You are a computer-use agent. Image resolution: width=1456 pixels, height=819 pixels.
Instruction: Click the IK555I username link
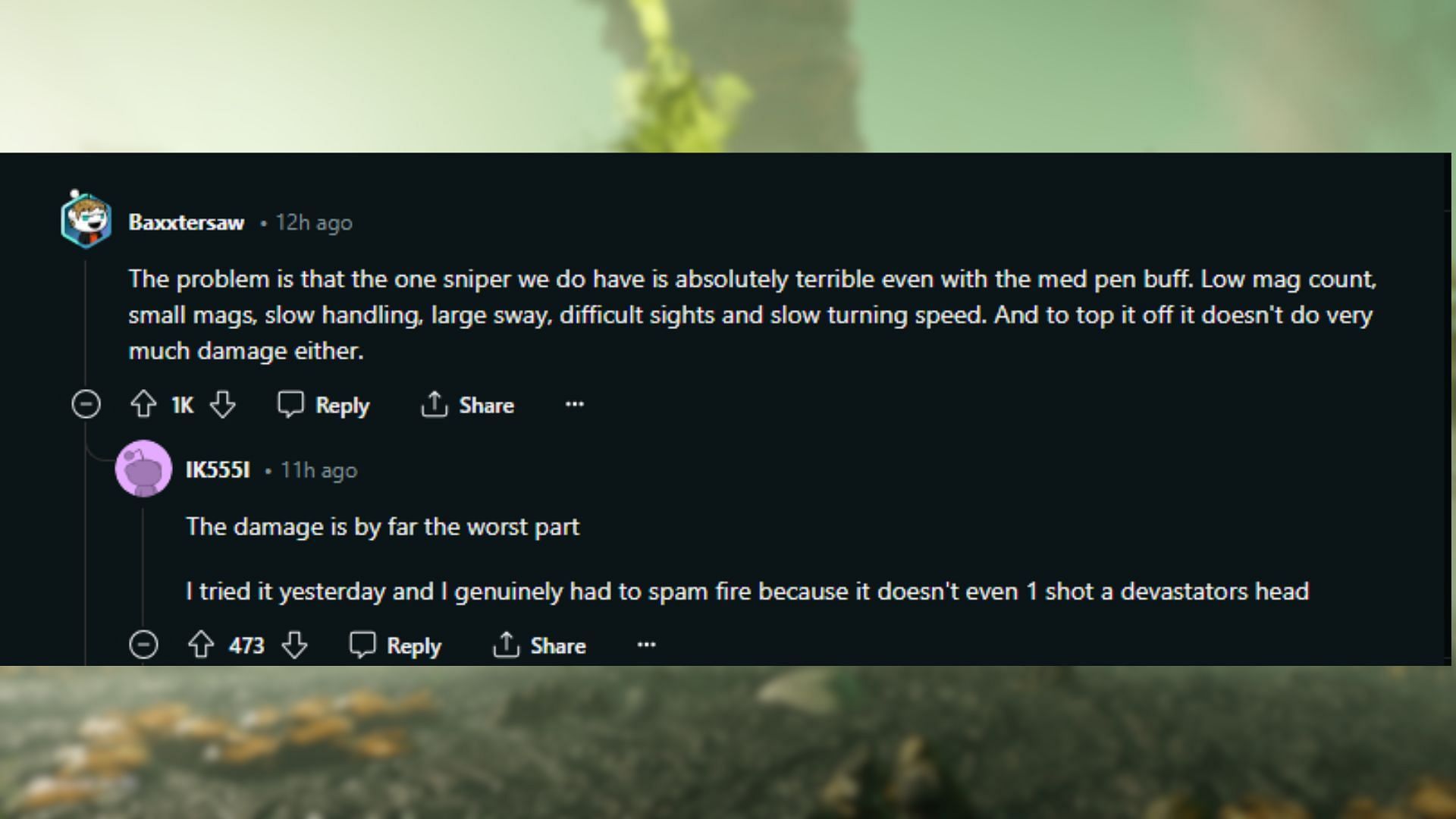coord(219,470)
